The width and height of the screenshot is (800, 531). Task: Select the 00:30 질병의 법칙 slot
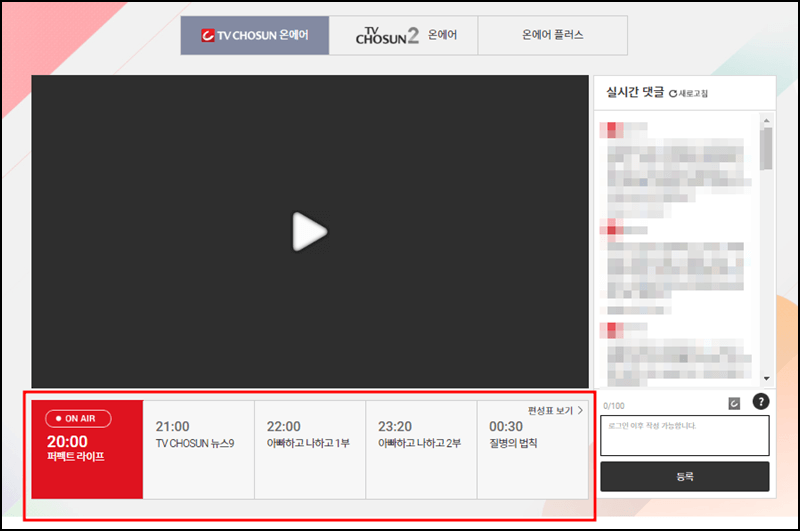pos(532,449)
